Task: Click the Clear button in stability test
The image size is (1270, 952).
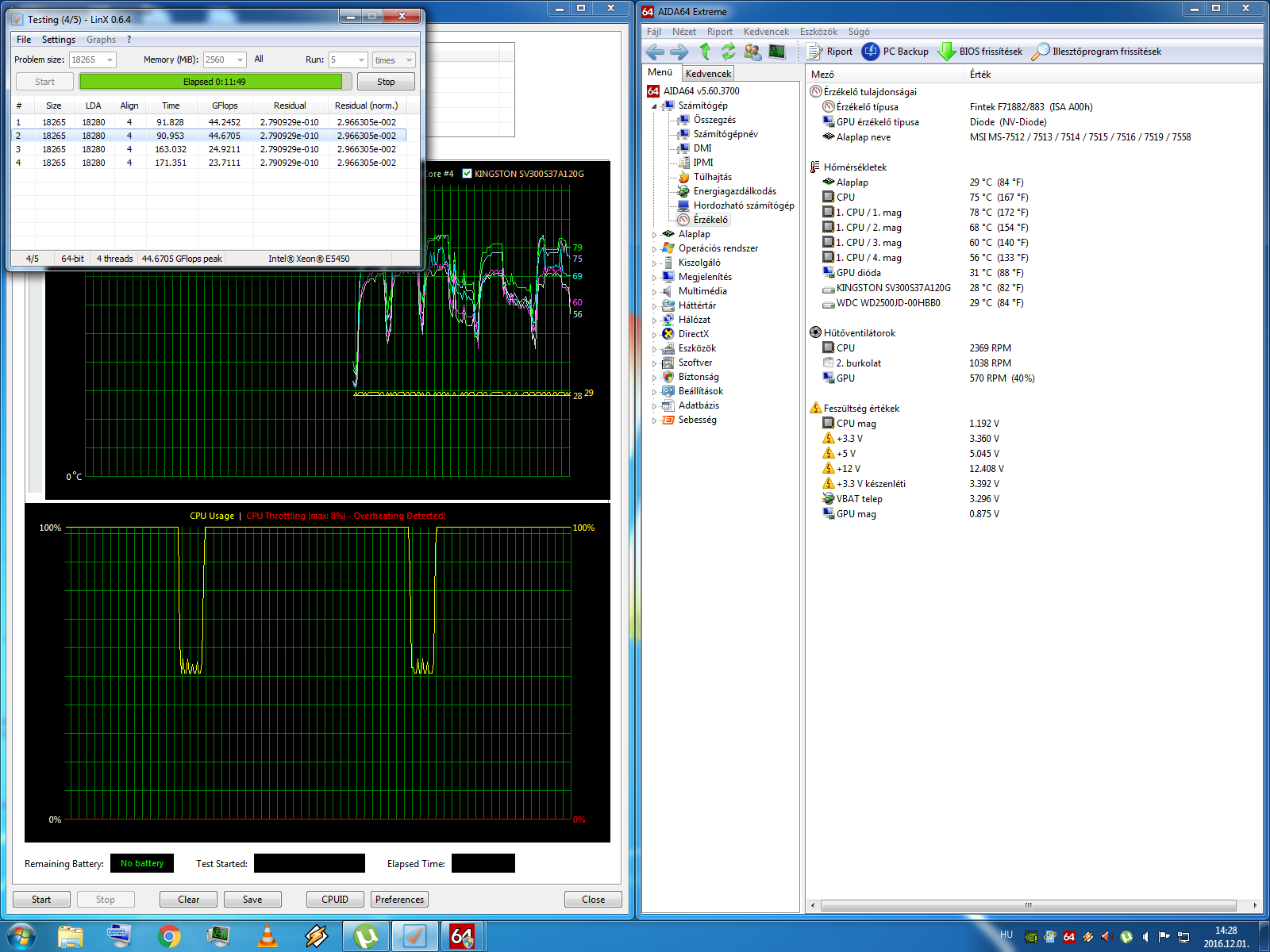Action: (x=189, y=899)
